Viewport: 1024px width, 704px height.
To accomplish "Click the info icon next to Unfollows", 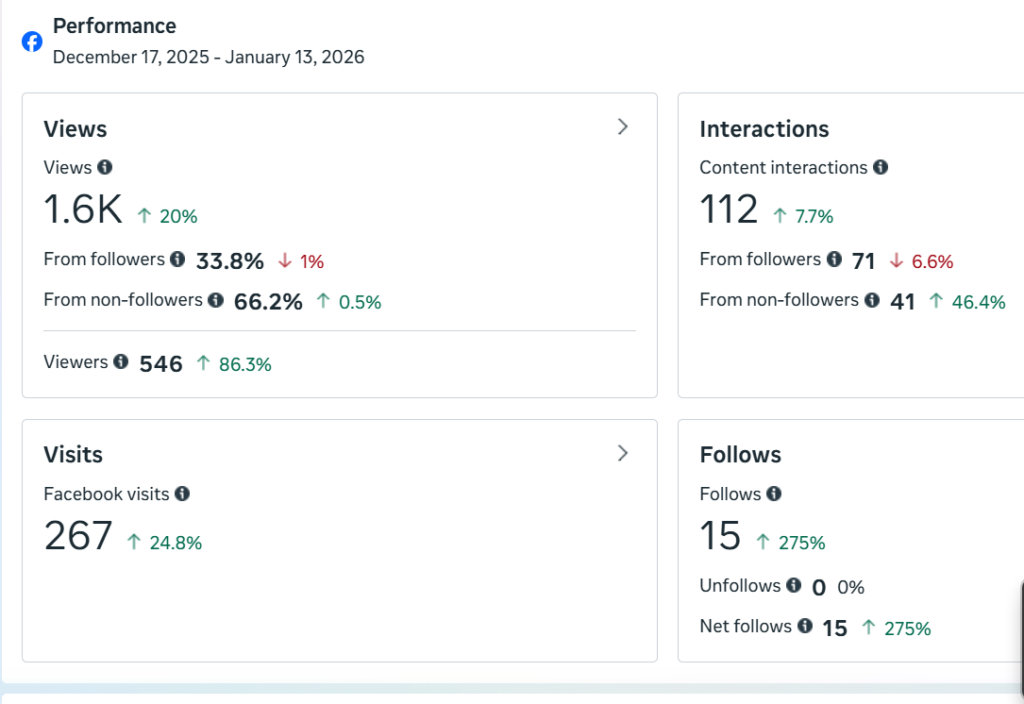I will coord(793,586).
